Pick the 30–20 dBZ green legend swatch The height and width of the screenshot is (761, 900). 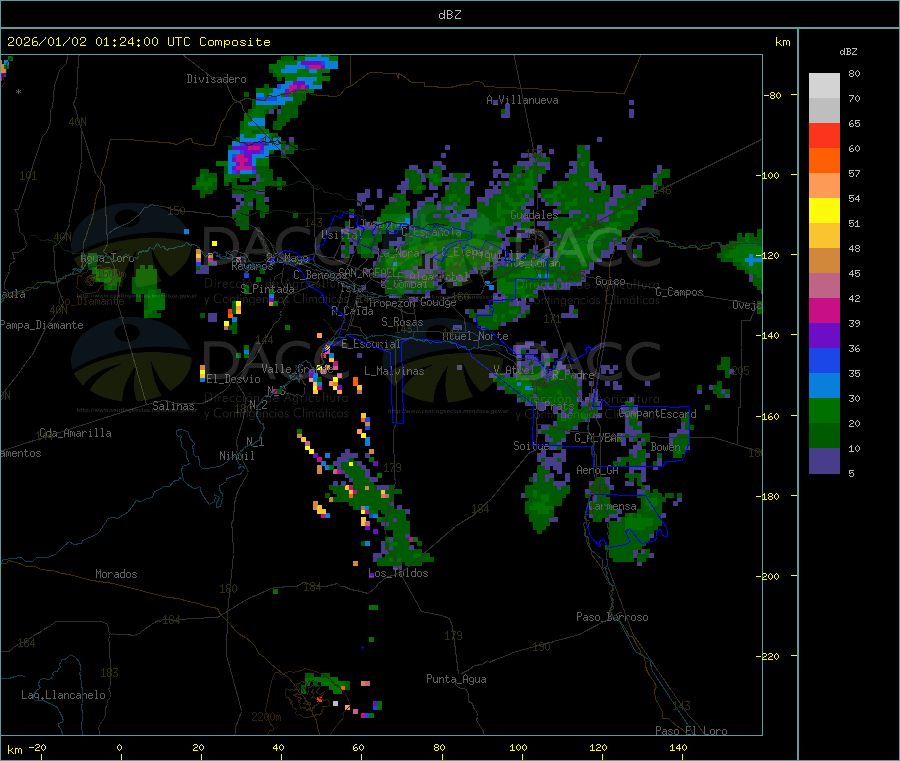824,411
